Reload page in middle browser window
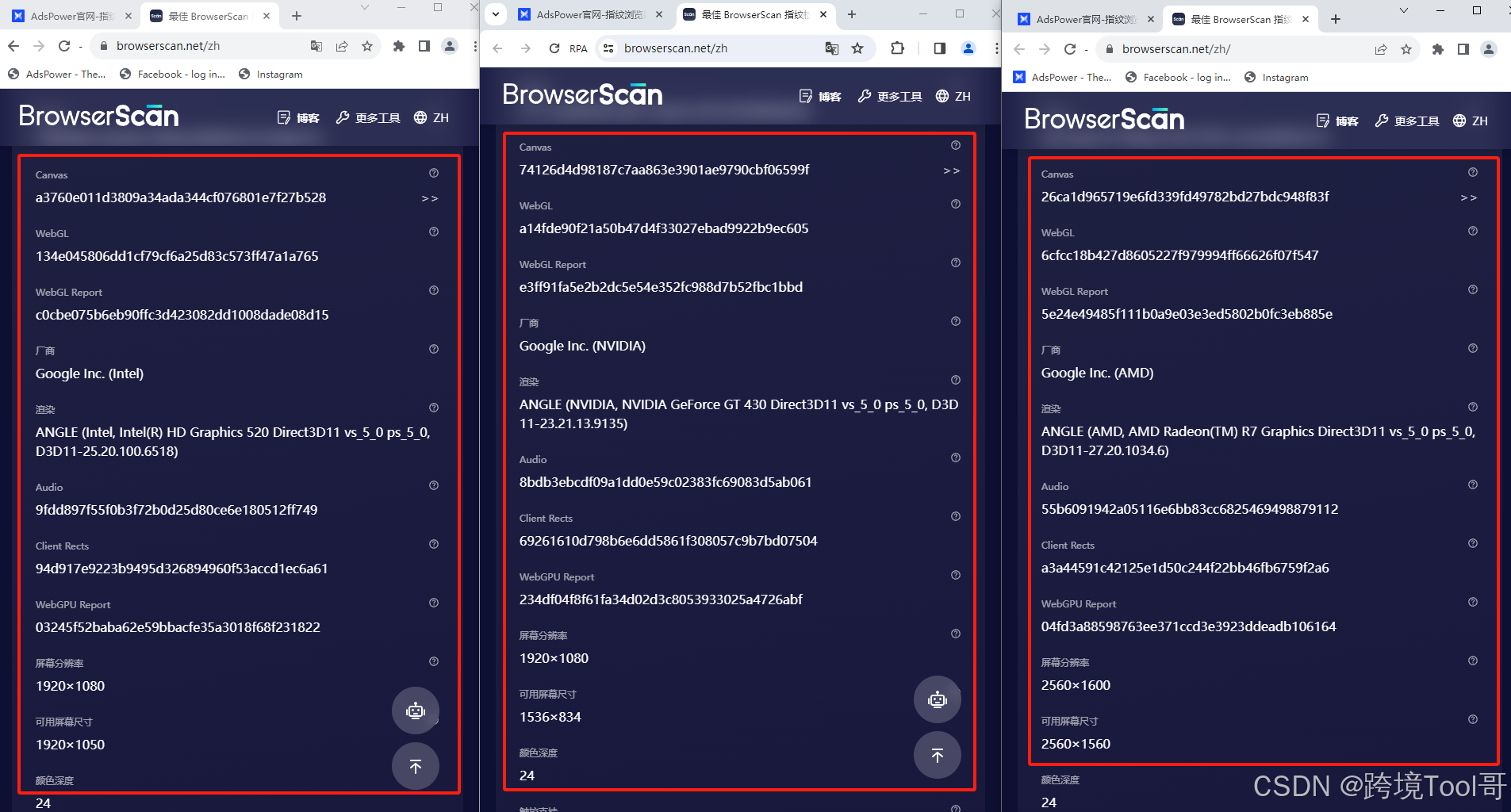The image size is (1511, 812). pos(554,48)
